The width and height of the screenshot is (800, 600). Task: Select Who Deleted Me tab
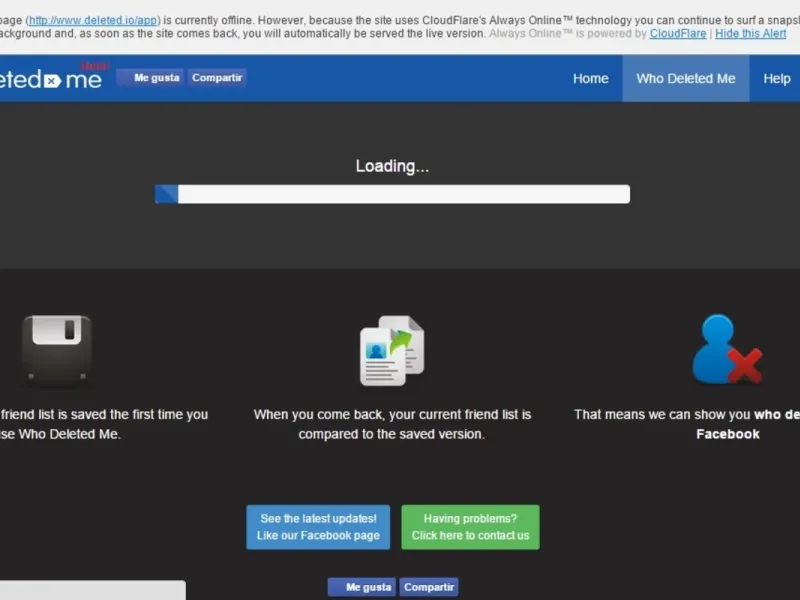[x=685, y=79]
